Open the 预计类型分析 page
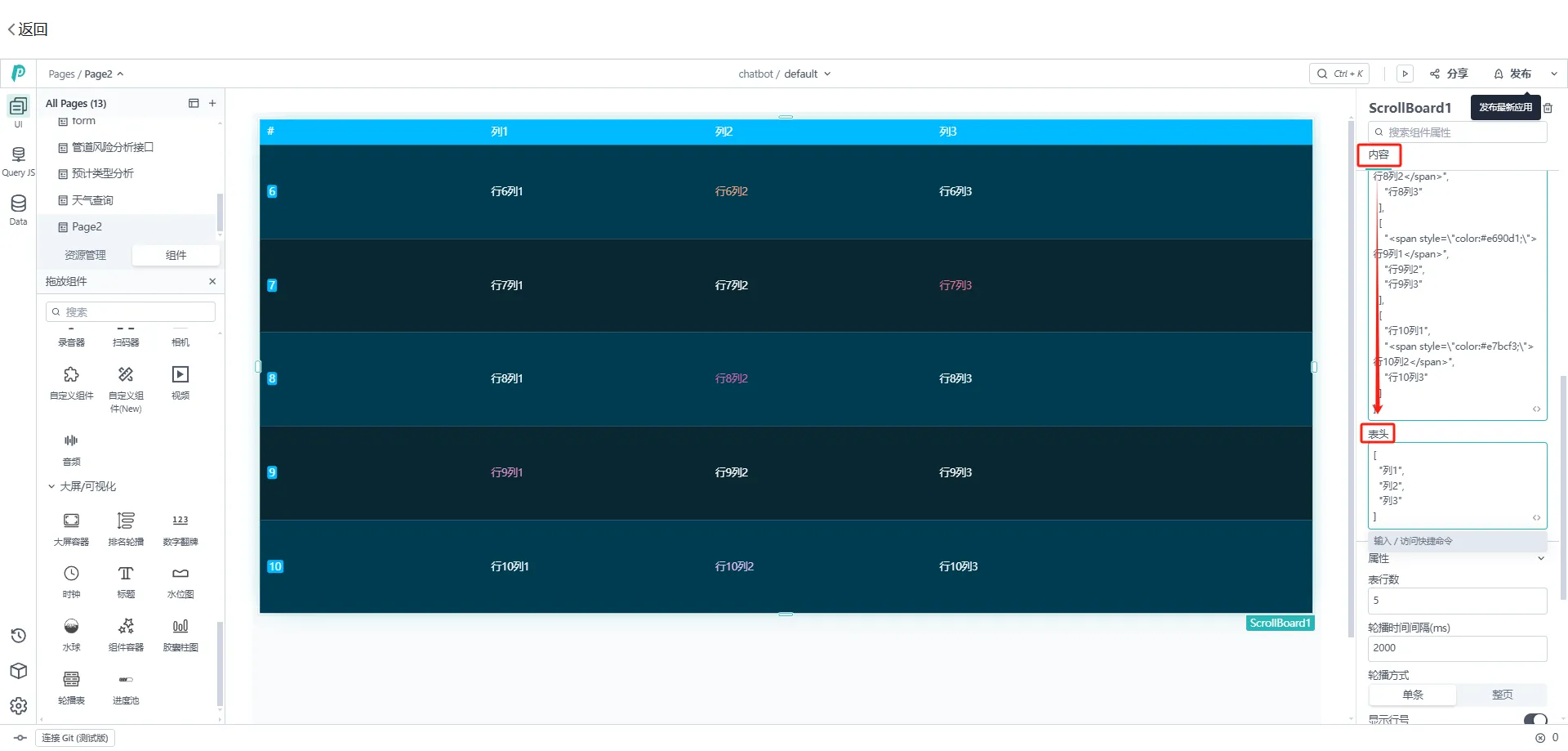The width and height of the screenshot is (1568, 751). point(103,173)
